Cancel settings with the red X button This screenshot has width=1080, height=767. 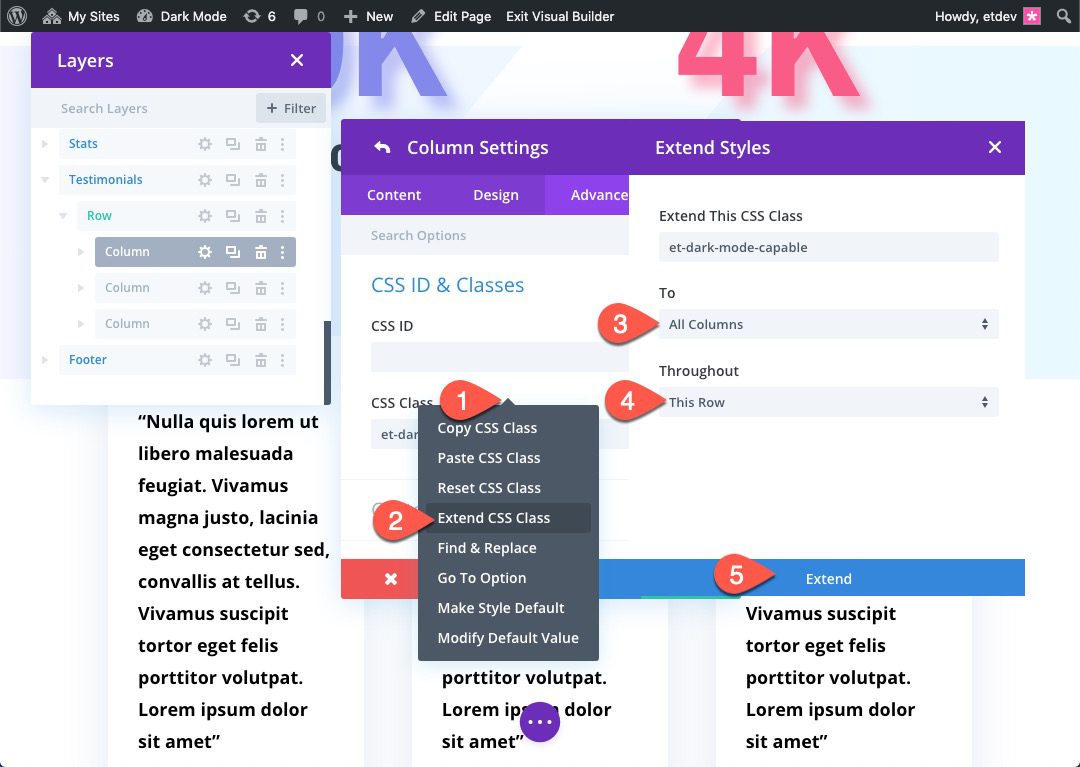tap(389, 578)
